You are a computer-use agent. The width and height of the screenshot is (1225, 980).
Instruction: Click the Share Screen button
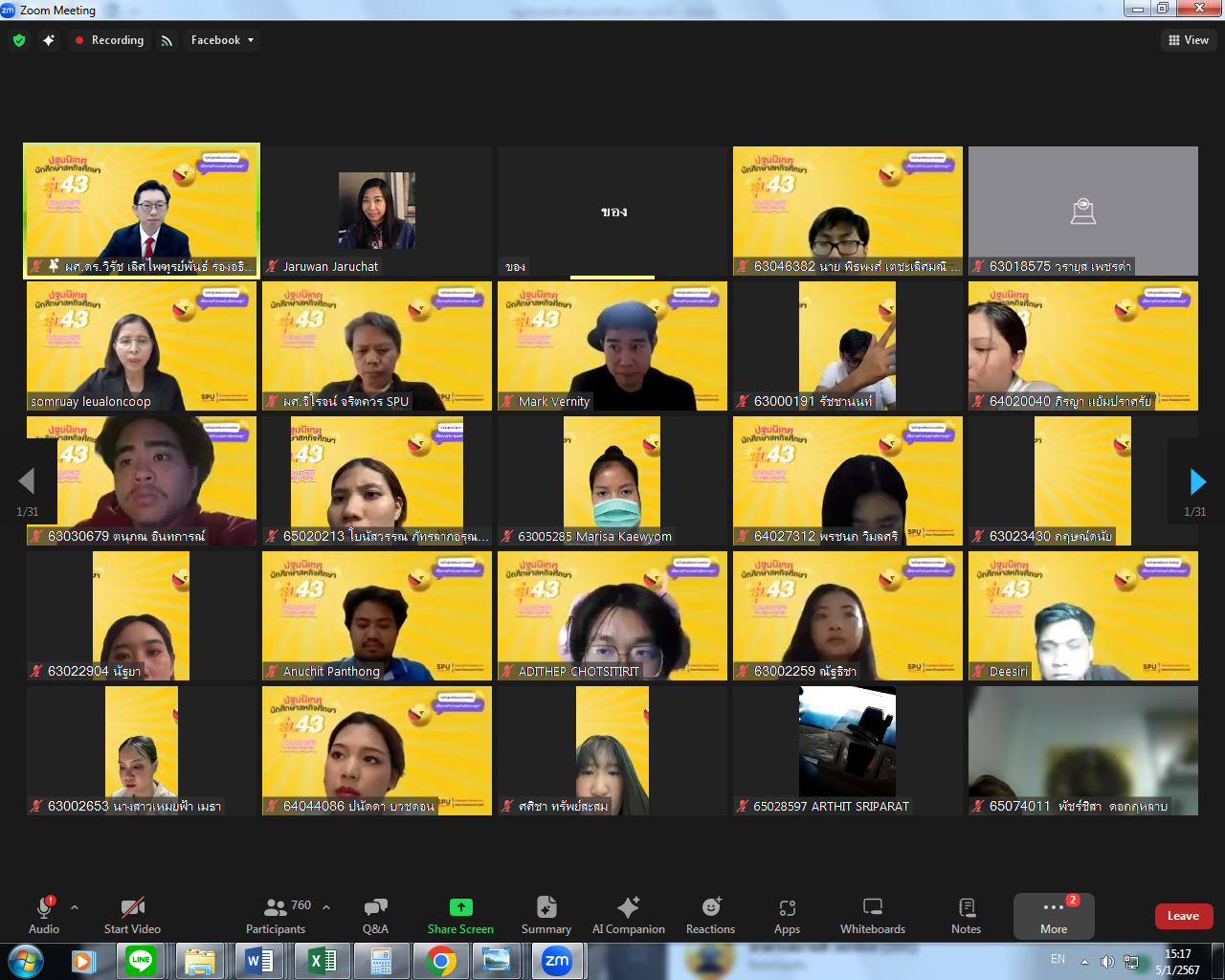(x=460, y=915)
